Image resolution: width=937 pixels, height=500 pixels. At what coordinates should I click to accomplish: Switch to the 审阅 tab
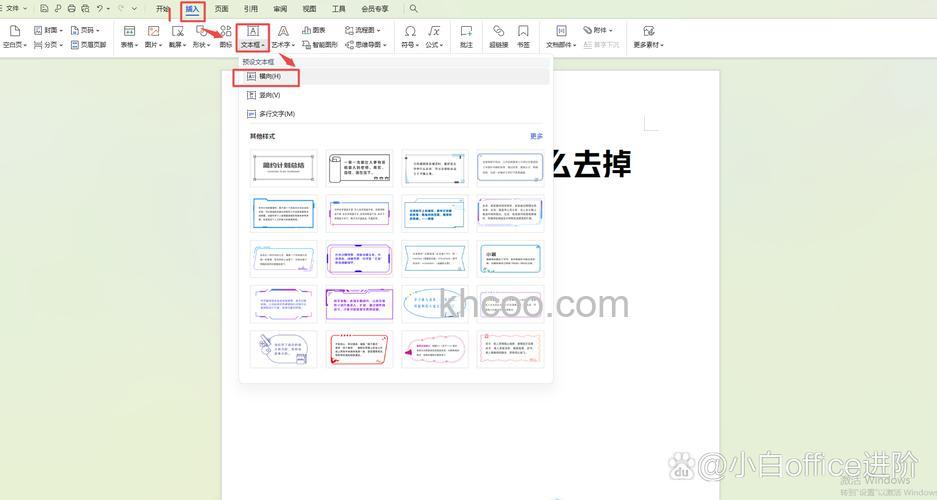tap(280, 9)
